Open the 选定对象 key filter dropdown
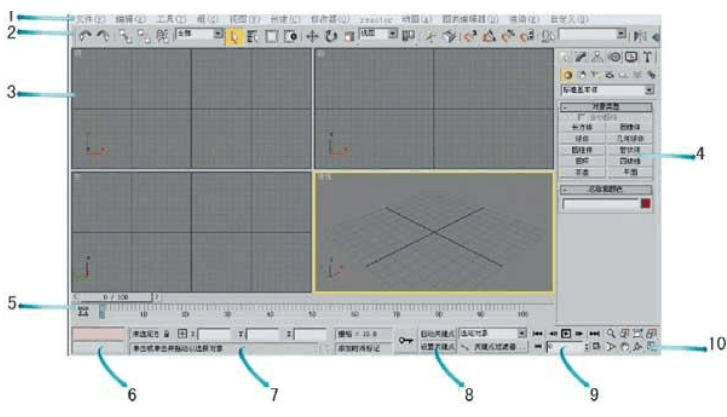Image resolution: width=727 pixels, height=417 pixels. (492, 334)
